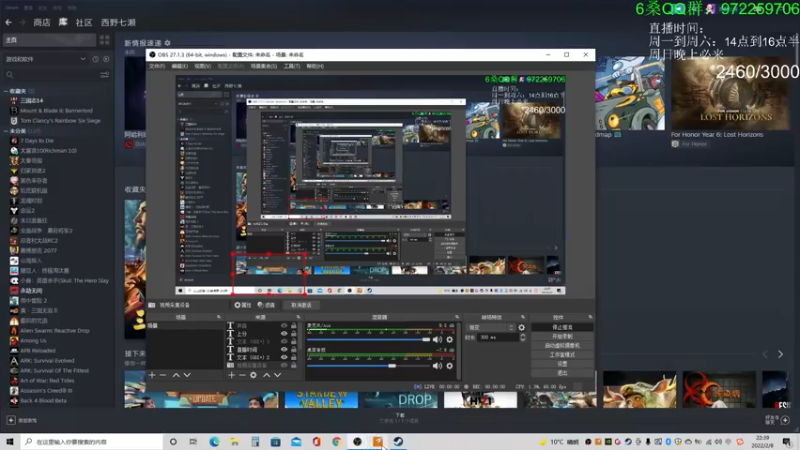Adjust the 桌面音频 volume slider
Viewport: 800px width, 450px height.
pyautogui.click(x=368, y=366)
